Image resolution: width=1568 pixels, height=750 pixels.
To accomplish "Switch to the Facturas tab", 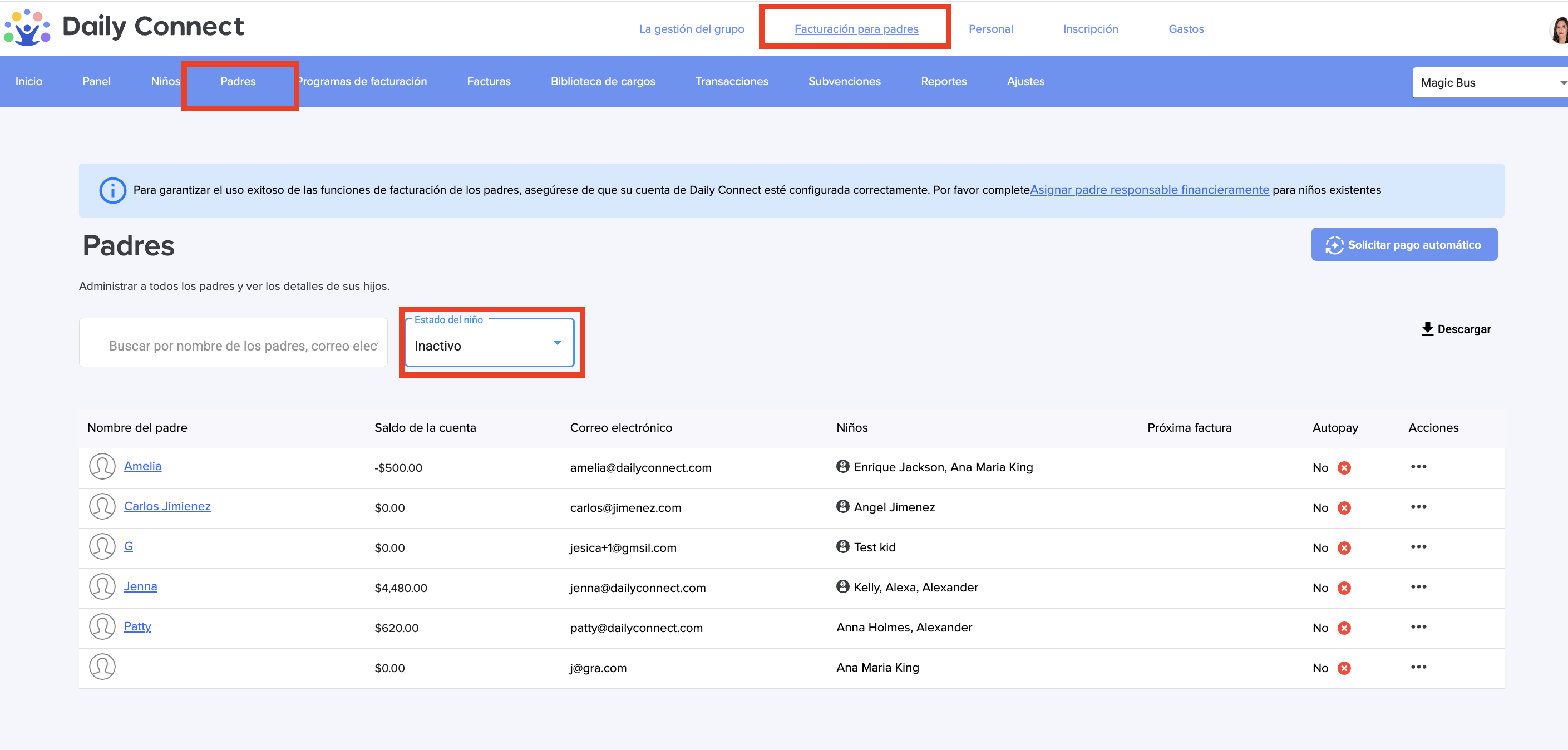I will [x=488, y=82].
